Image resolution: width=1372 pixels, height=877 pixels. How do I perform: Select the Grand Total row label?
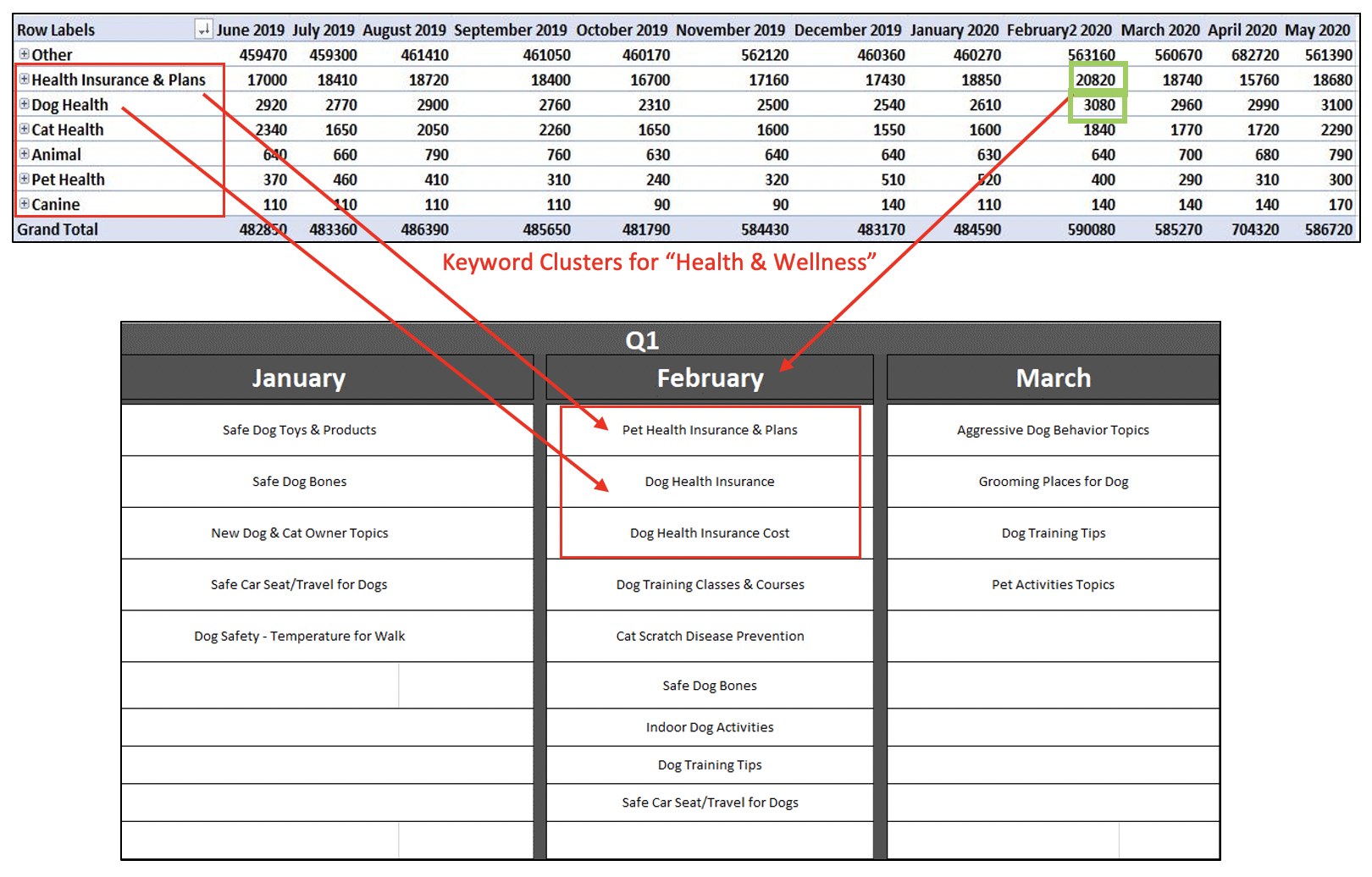57,229
